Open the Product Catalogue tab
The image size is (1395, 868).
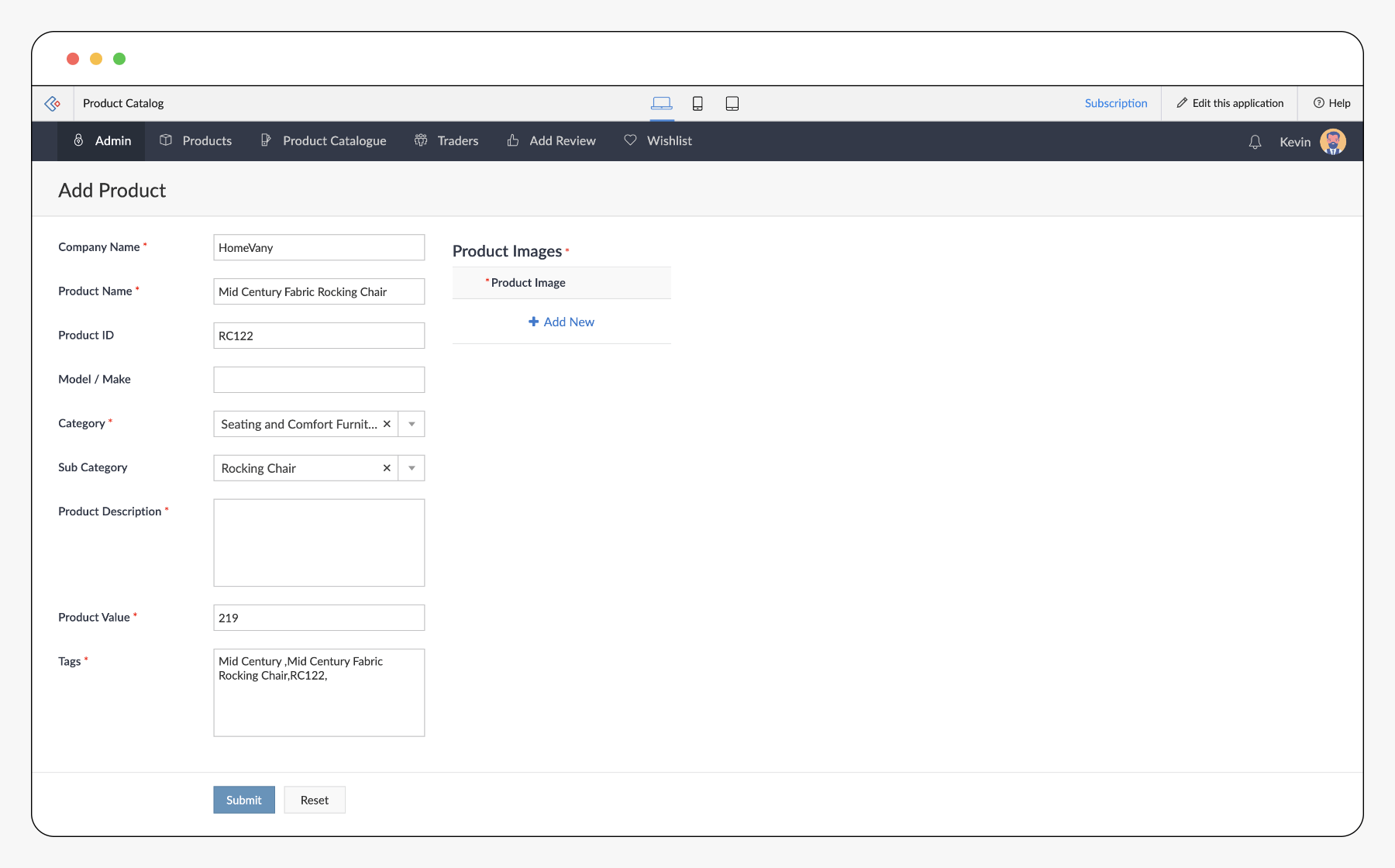[323, 141]
